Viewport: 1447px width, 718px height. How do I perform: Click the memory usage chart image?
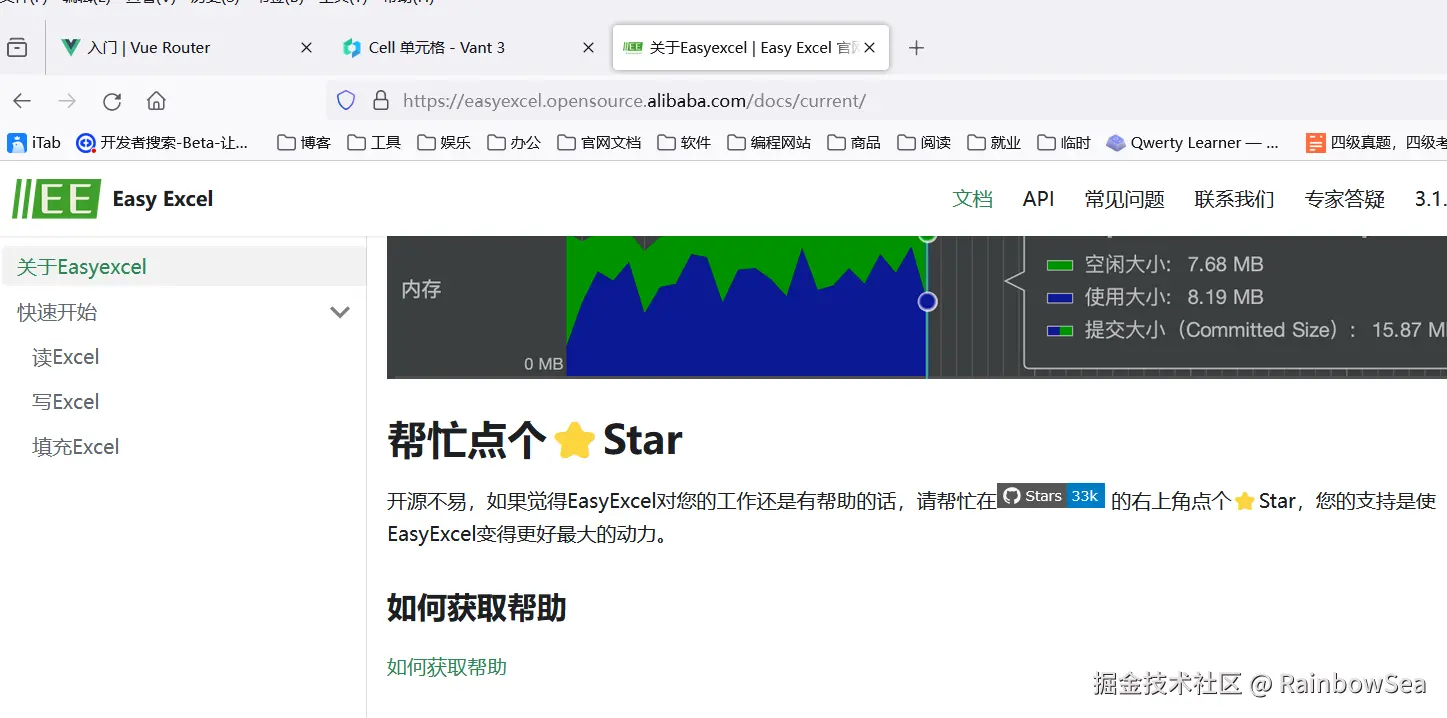point(916,307)
